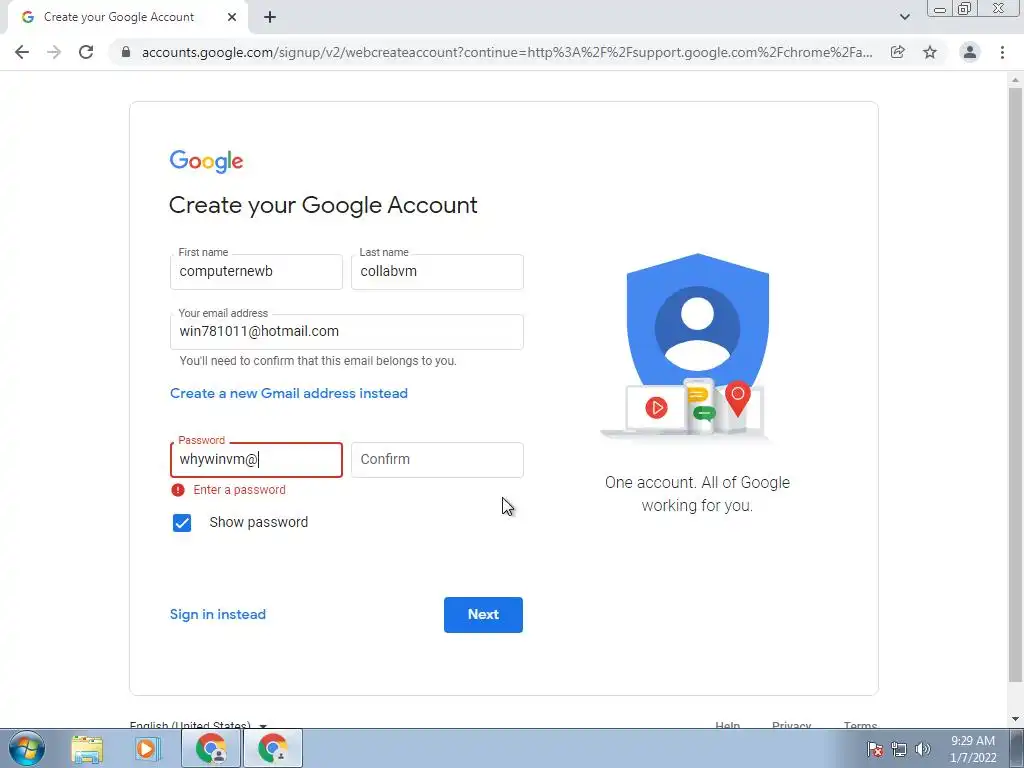Open Windows Explorer from the taskbar
This screenshot has width=1024, height=768.
(87, 749)
